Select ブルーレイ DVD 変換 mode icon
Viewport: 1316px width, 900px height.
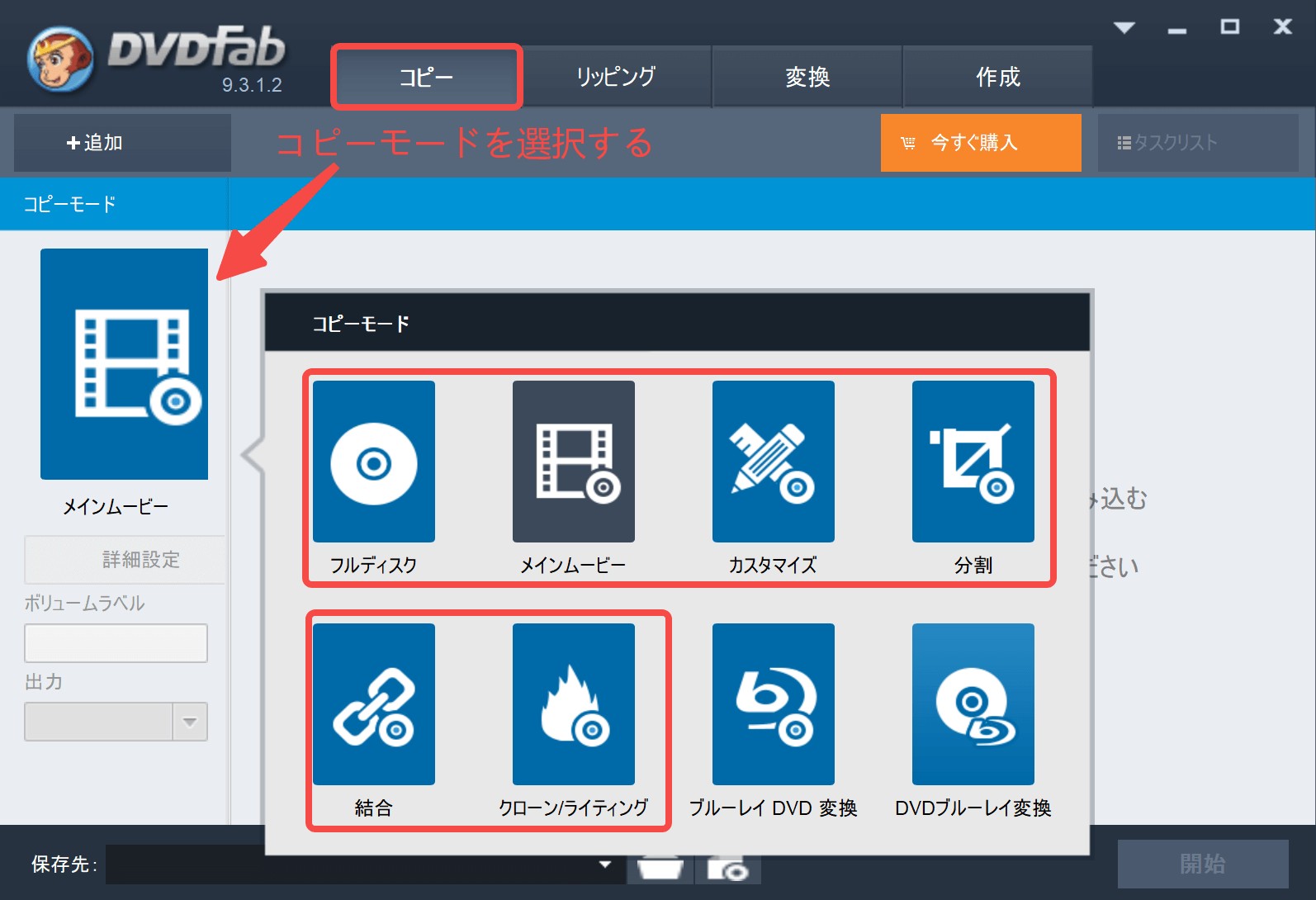coord(773,704)
